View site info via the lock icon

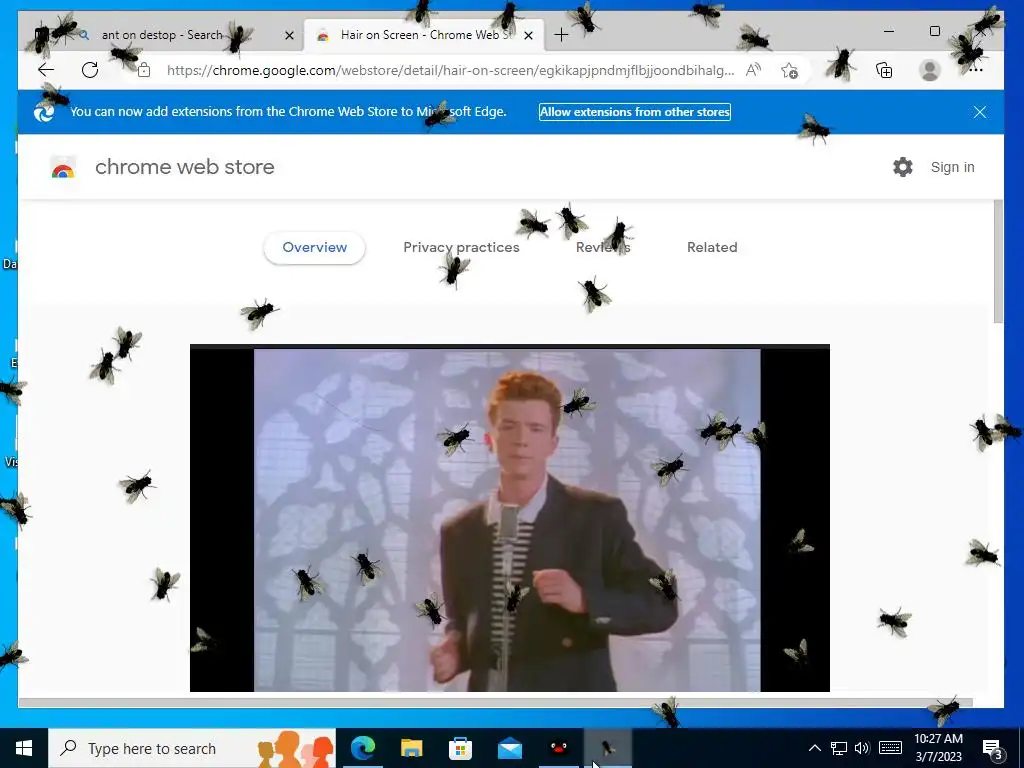144,70
